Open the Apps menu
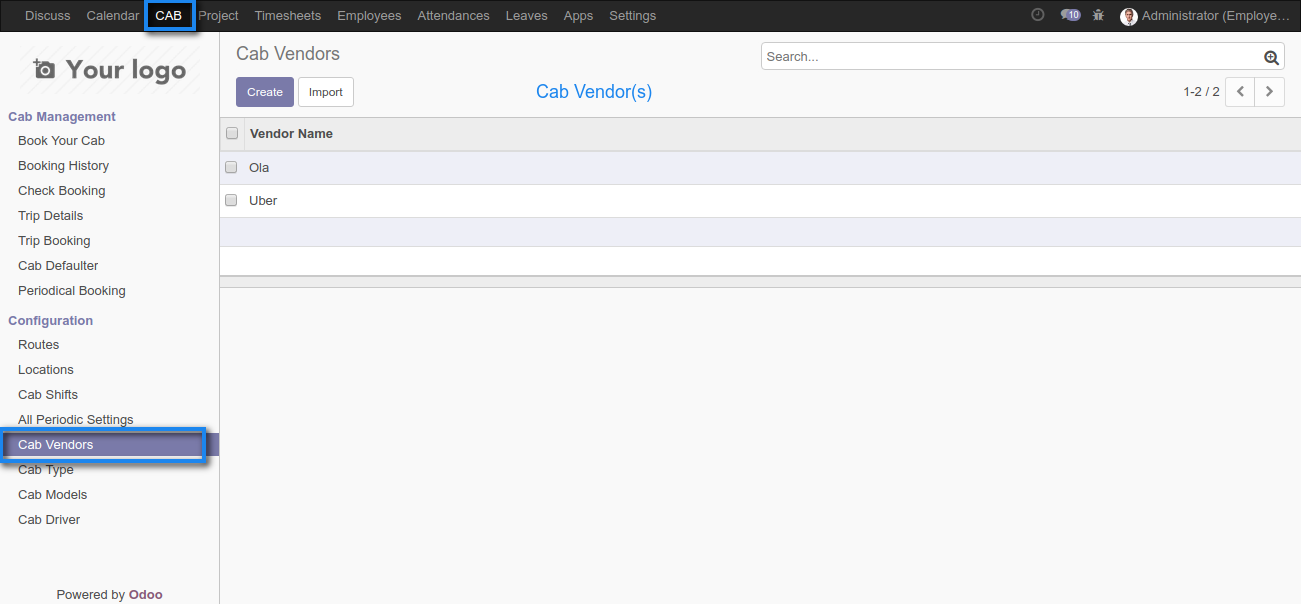This screenshot has width=1301, height=604. (578, 16)
